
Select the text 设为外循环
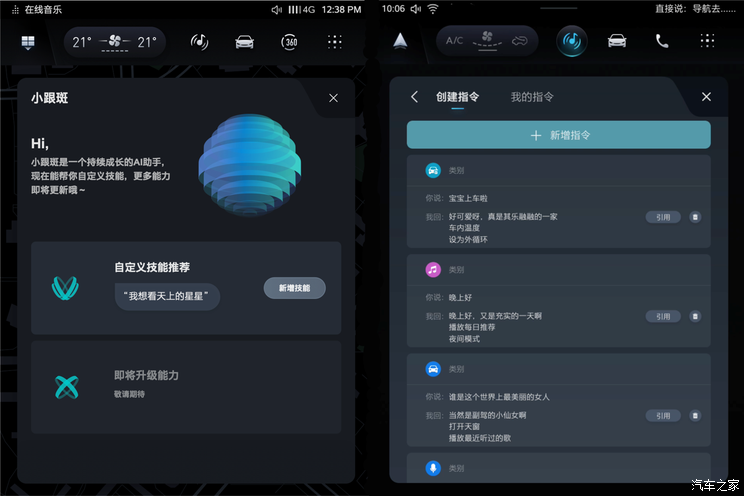(468, 240)
